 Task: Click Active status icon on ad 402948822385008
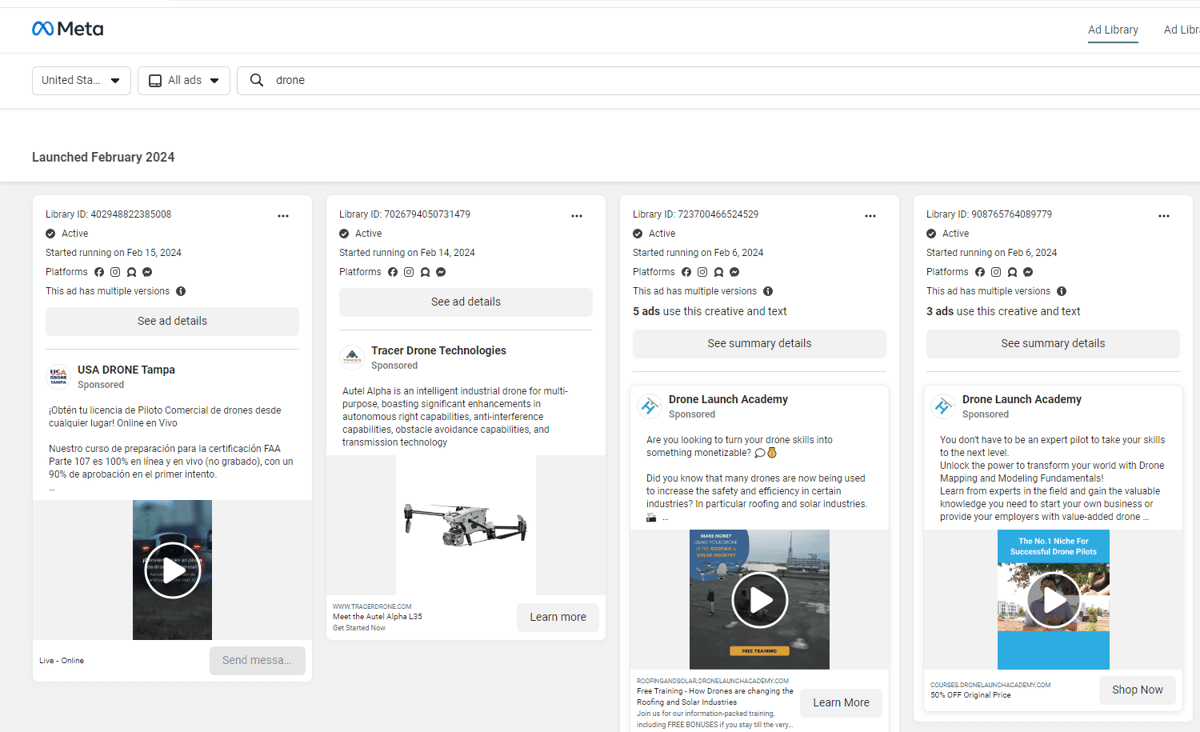tap(50, 233)
